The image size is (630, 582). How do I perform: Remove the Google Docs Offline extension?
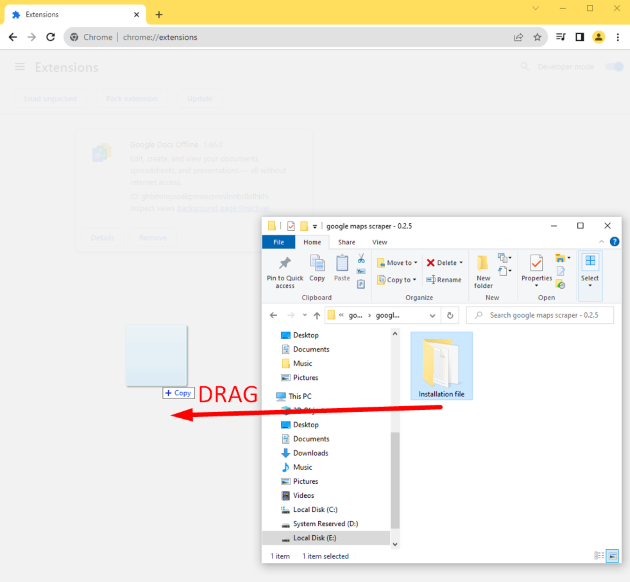153,238
